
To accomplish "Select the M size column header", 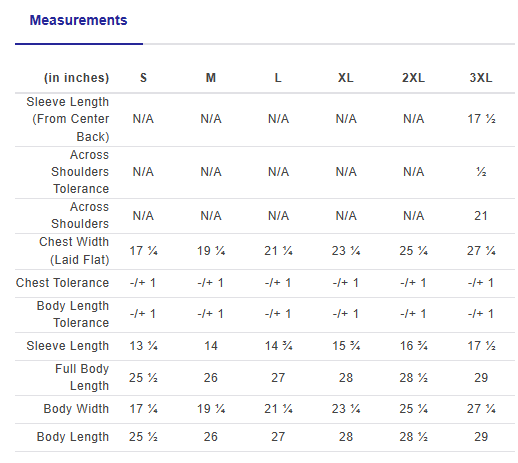I will coord(211,78).
